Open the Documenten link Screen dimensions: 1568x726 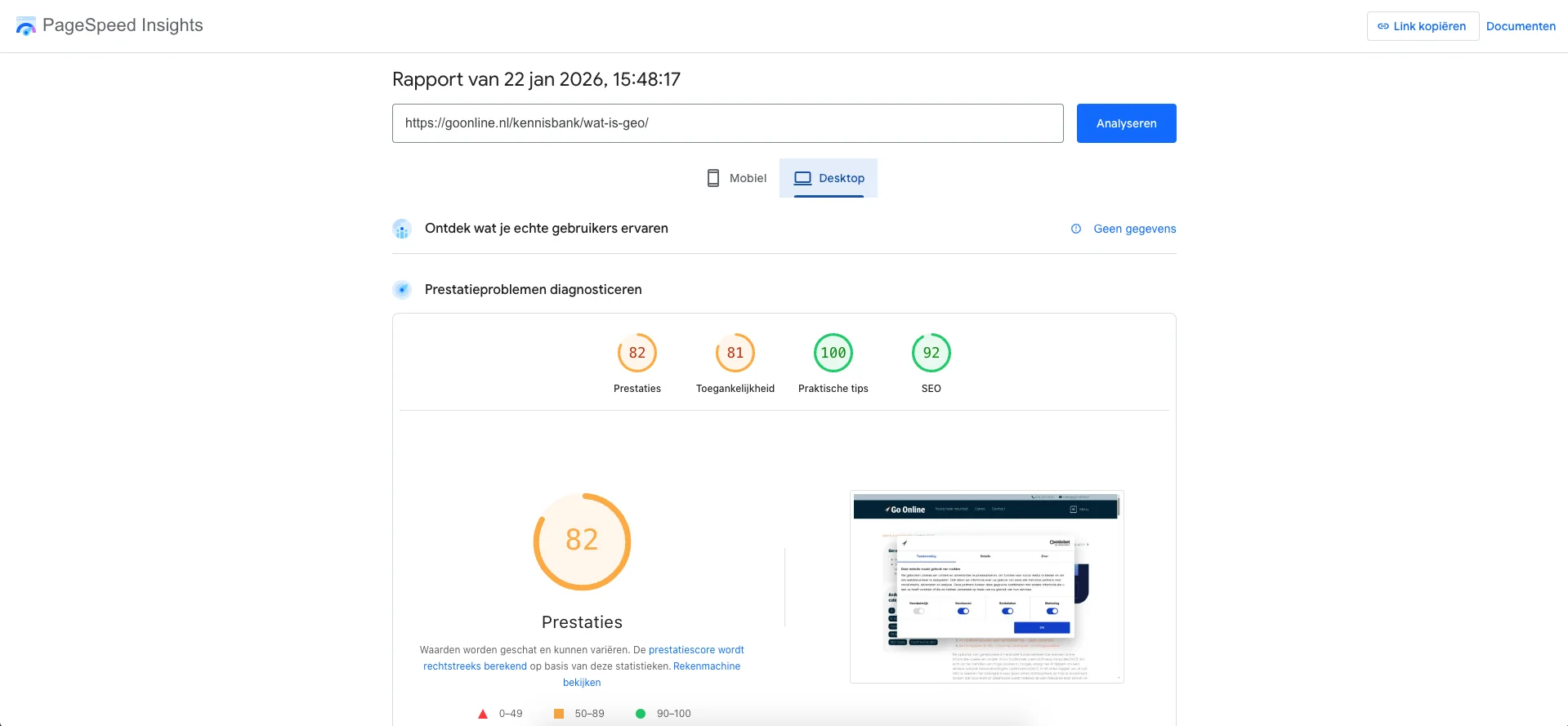[x=1520, y=26]
